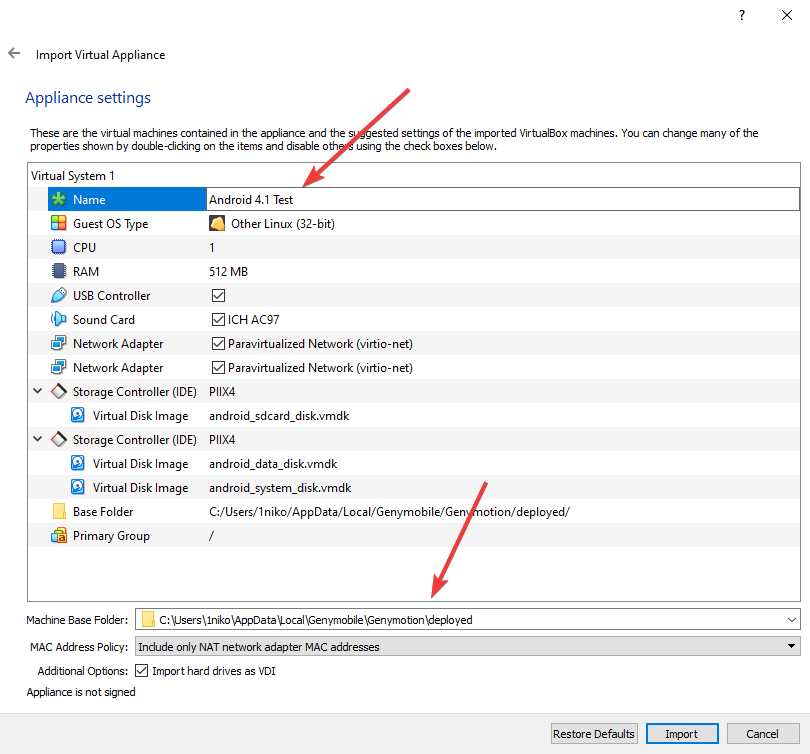Click the android_data_disk.vmdk value
810x754 pixels.
point(273,464)
